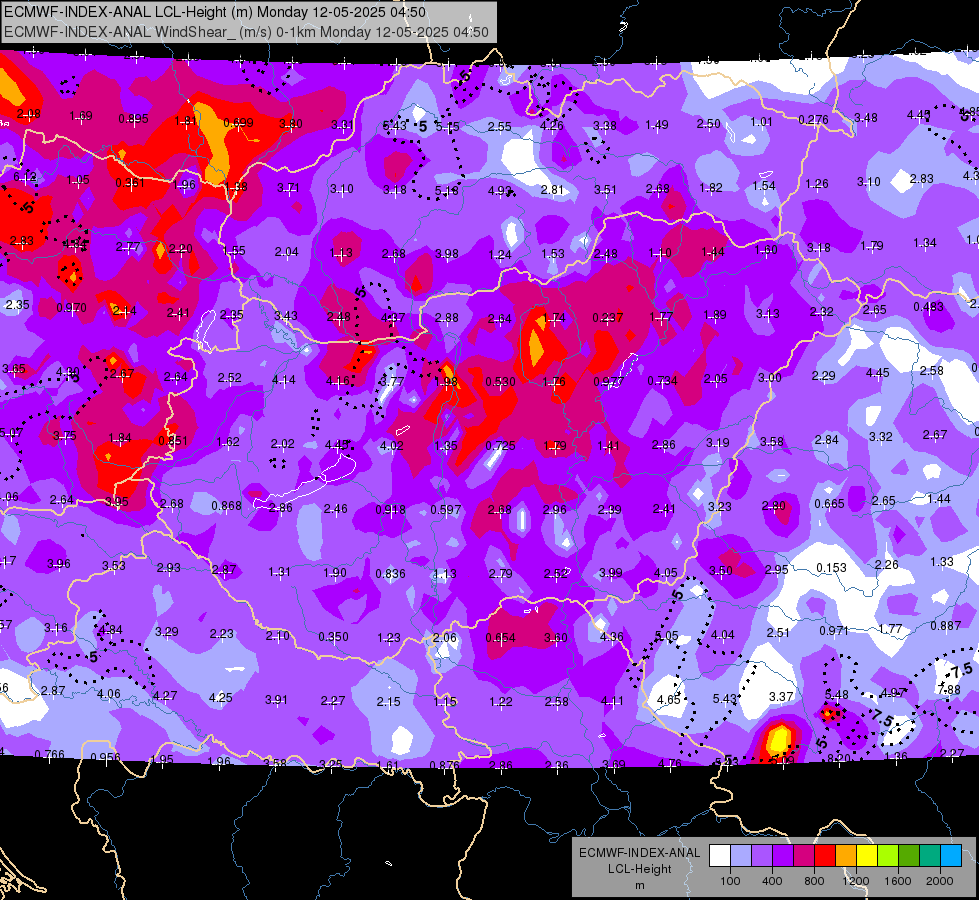979x900 pixels.
Task: Click the wind shear value 0.530
Action: 501,381
